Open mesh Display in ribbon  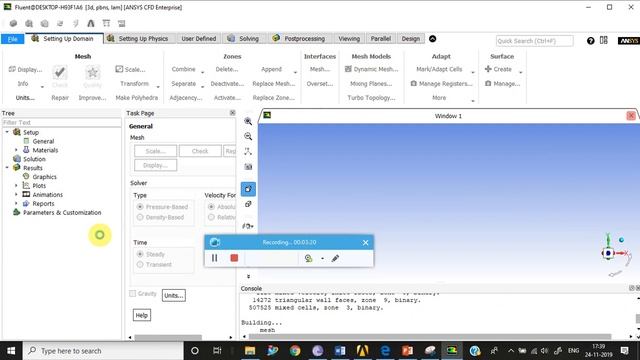click(25, 69)
